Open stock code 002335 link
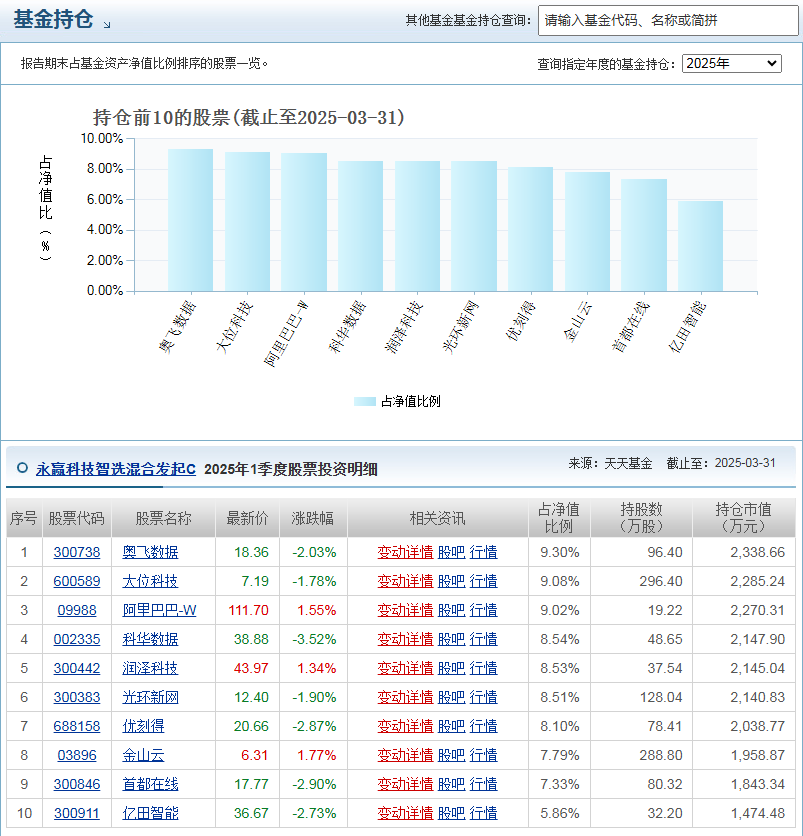The height and width of the screenshot is (836, 803). 77,639
